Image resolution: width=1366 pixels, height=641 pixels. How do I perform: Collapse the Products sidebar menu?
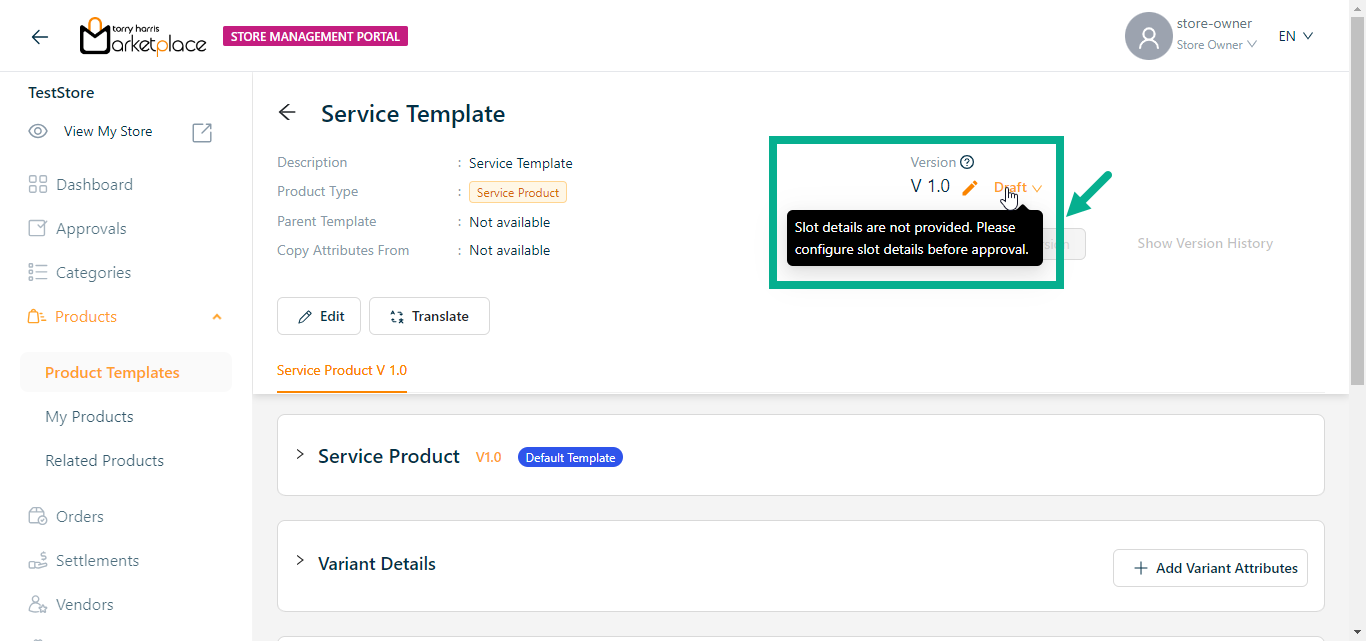point(217,317)
